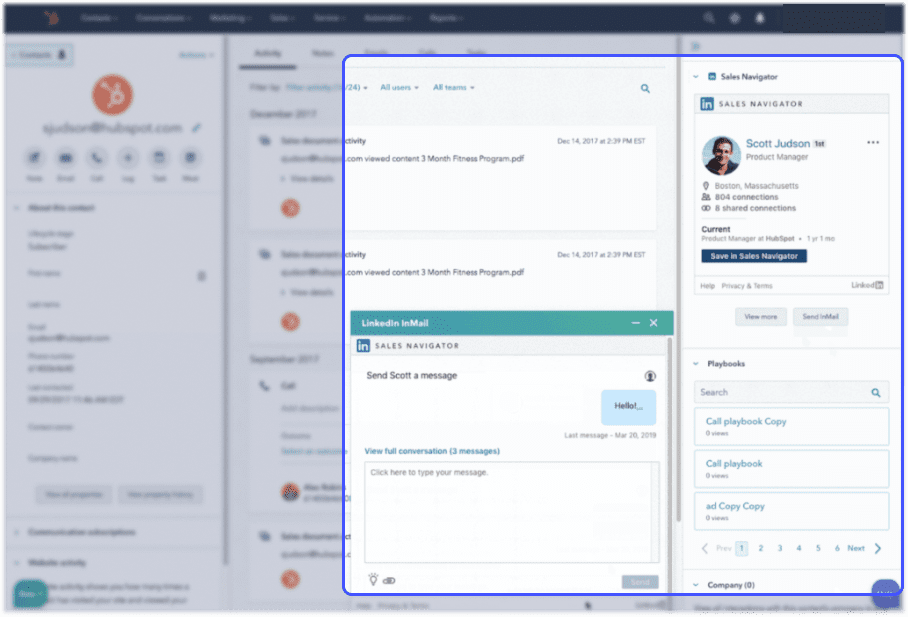
Task: Click the orange HubSpot contact avatar
Action: point(112,94)
